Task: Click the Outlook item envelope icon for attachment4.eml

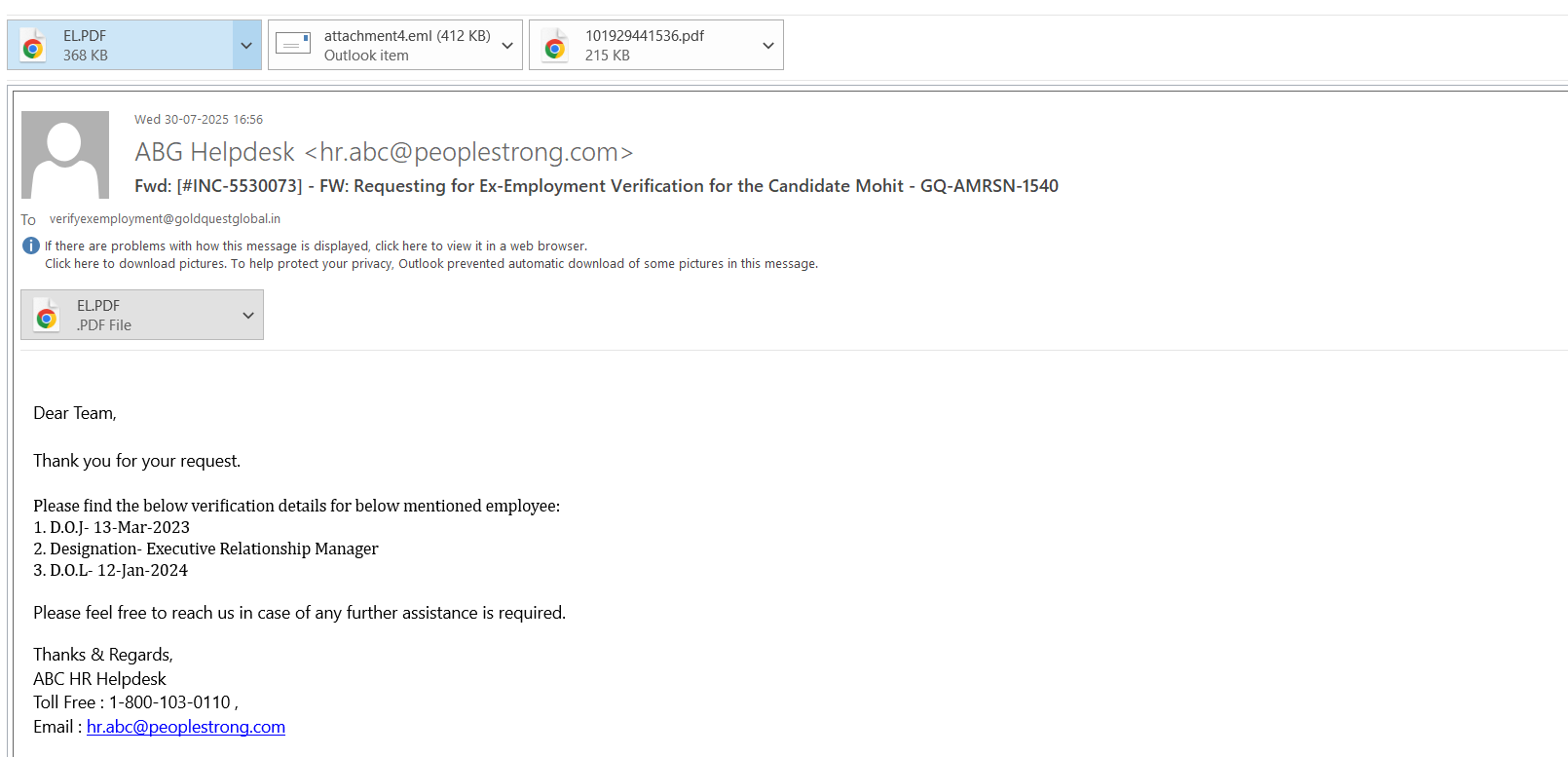Action: pos(293,44)
